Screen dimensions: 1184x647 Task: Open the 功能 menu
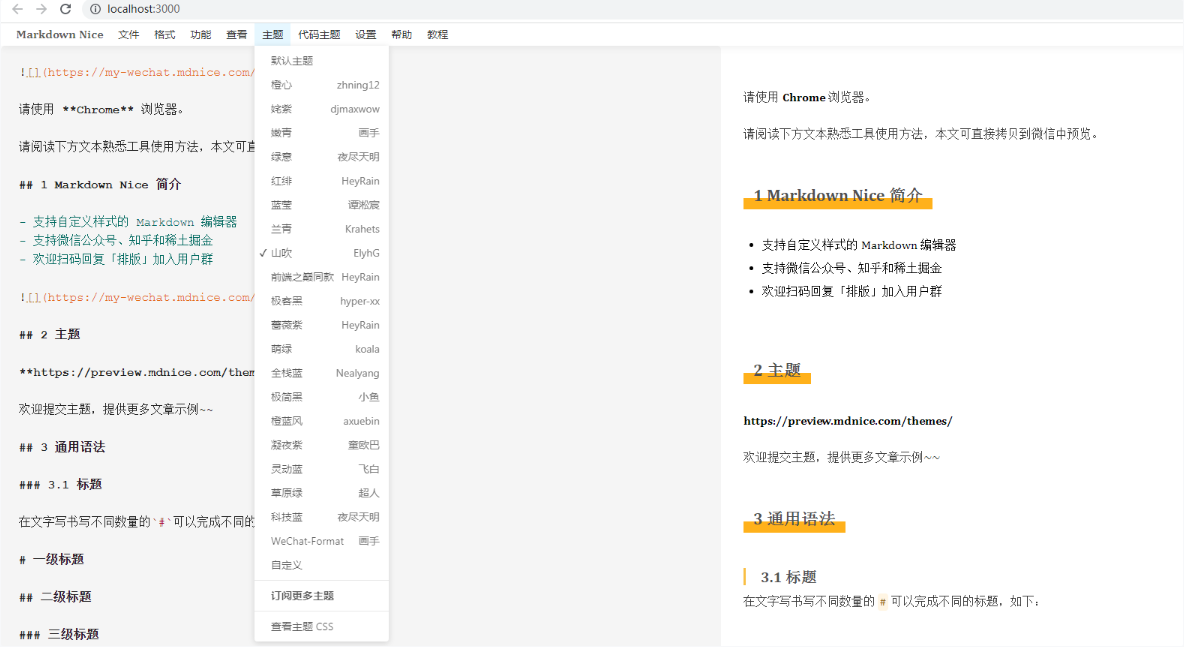(201, 35)
